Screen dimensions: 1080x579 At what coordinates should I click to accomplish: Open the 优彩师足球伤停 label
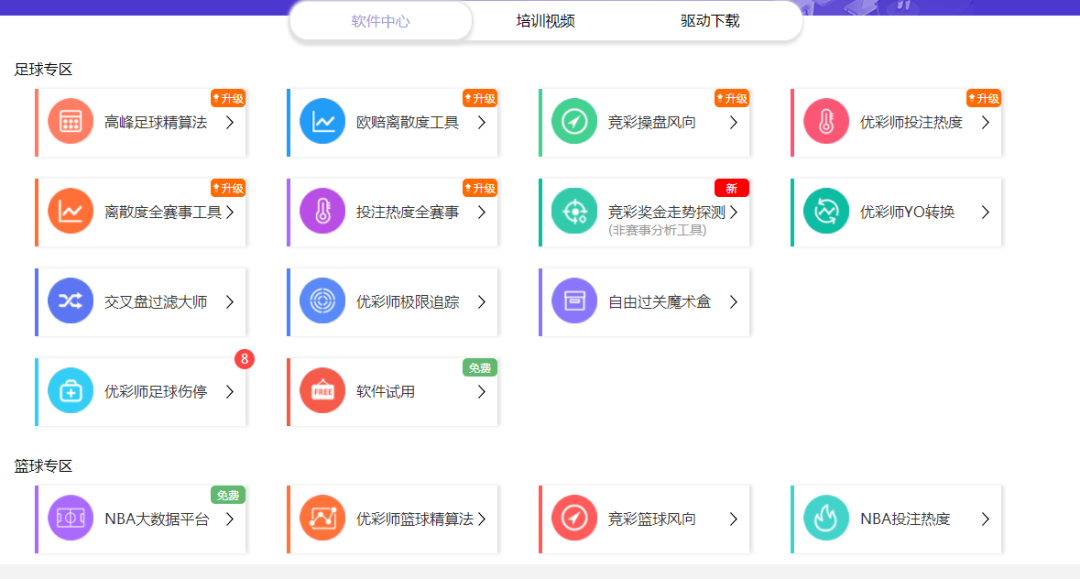pyautogui.click(x=156, y=392)
